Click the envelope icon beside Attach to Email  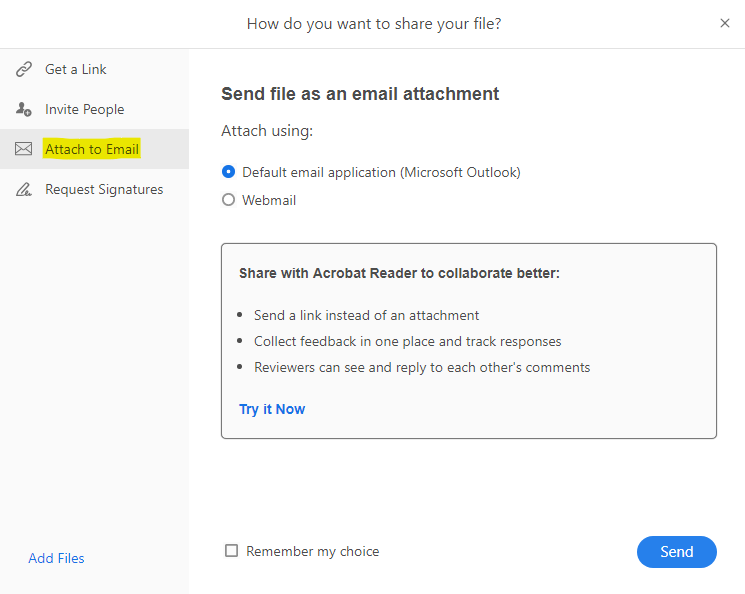[x=23, y=149]
